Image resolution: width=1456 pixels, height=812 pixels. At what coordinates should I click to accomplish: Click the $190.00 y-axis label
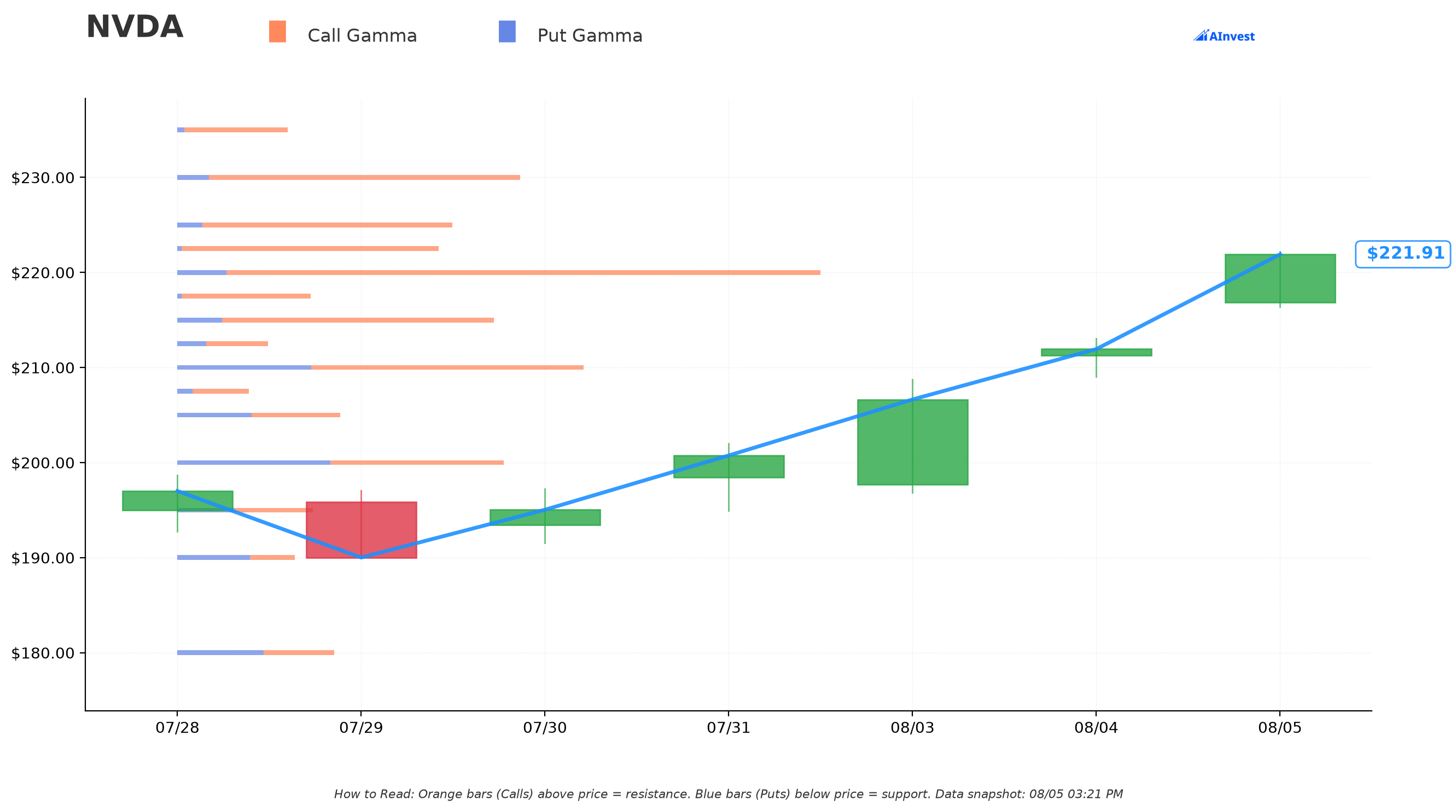(x=43, y=558)
